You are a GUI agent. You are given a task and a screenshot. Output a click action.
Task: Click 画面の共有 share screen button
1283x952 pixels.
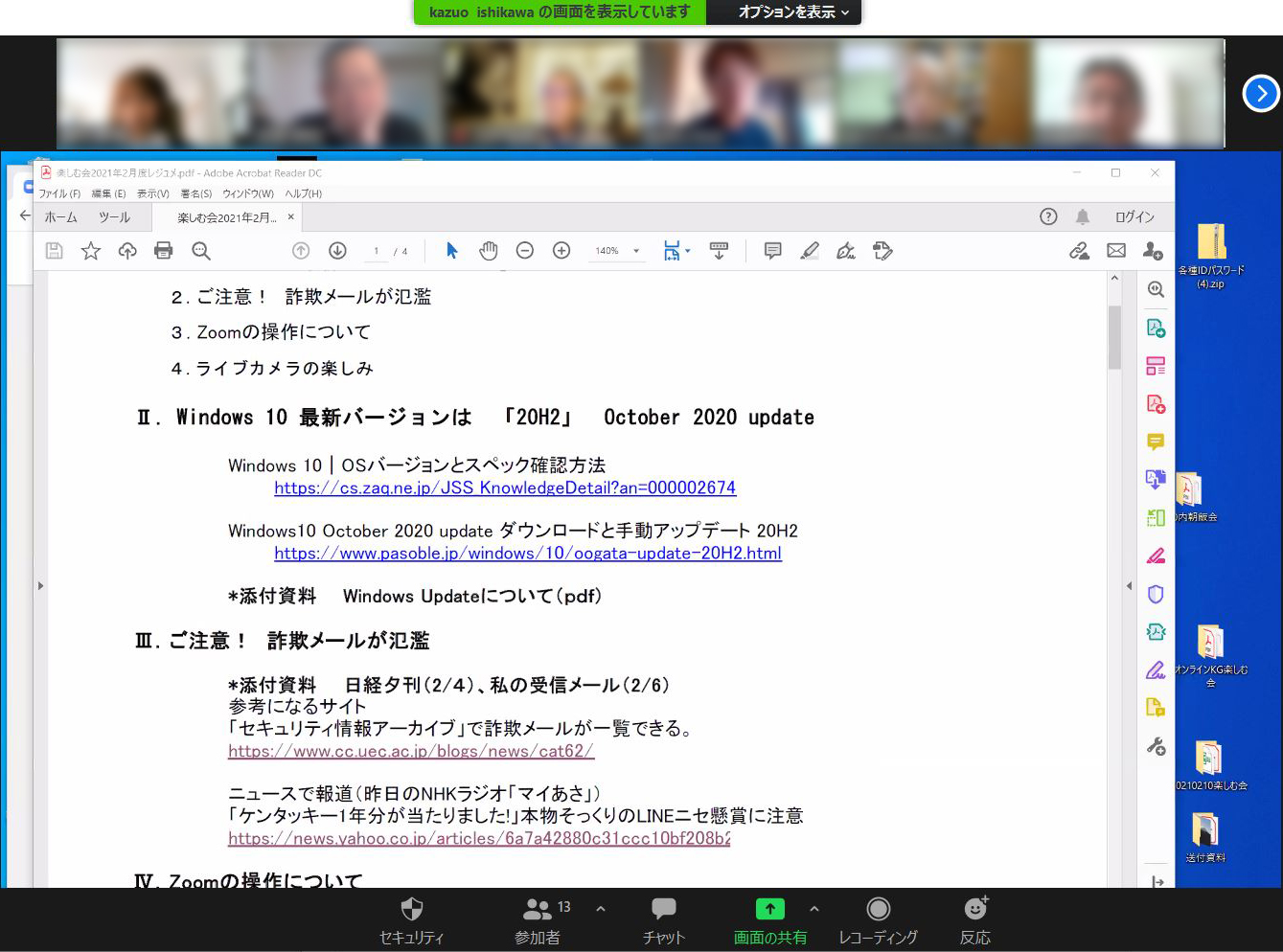(770, 921)
